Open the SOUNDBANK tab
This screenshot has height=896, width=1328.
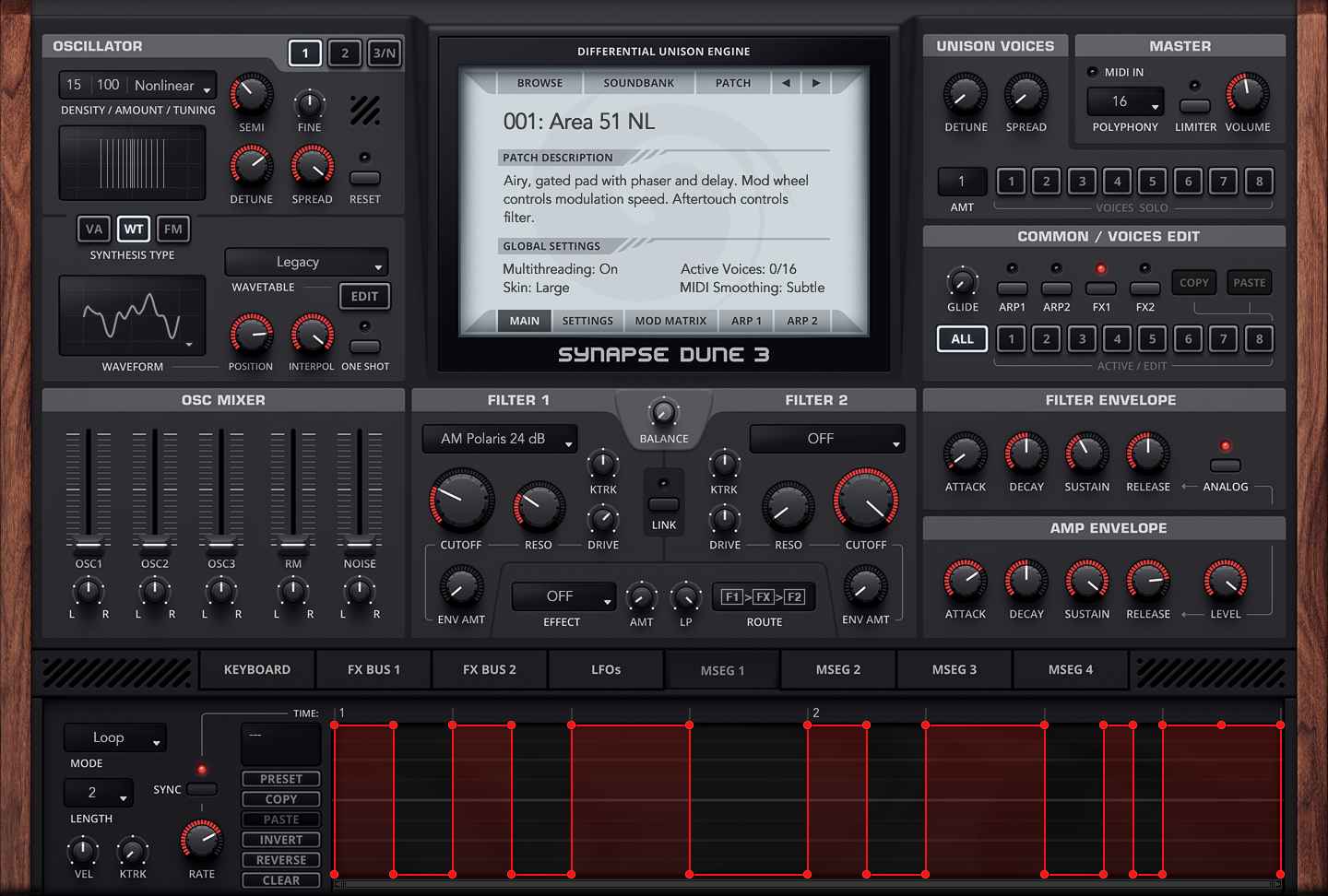click(638, 83)
